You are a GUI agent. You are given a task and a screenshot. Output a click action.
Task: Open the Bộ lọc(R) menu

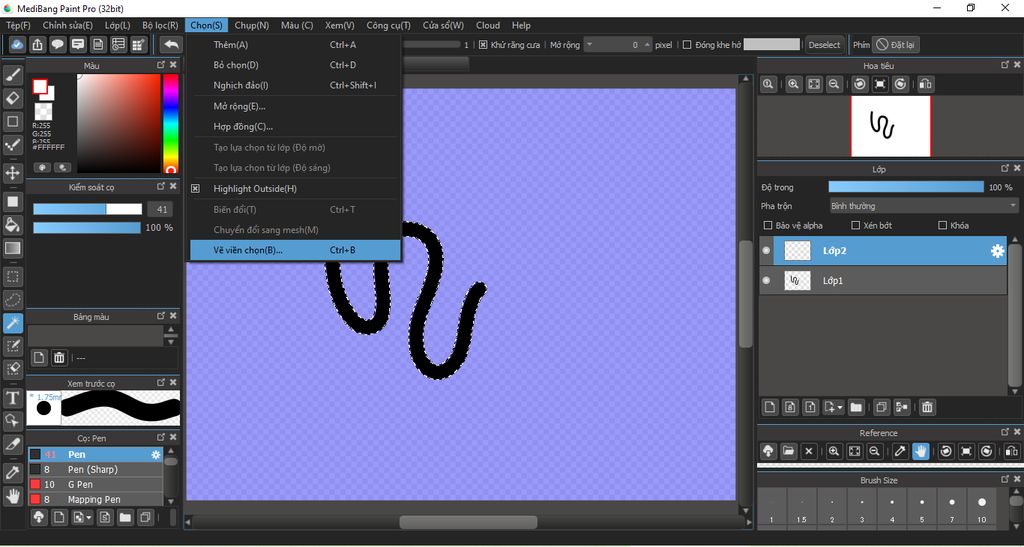(x=160, y=25)
